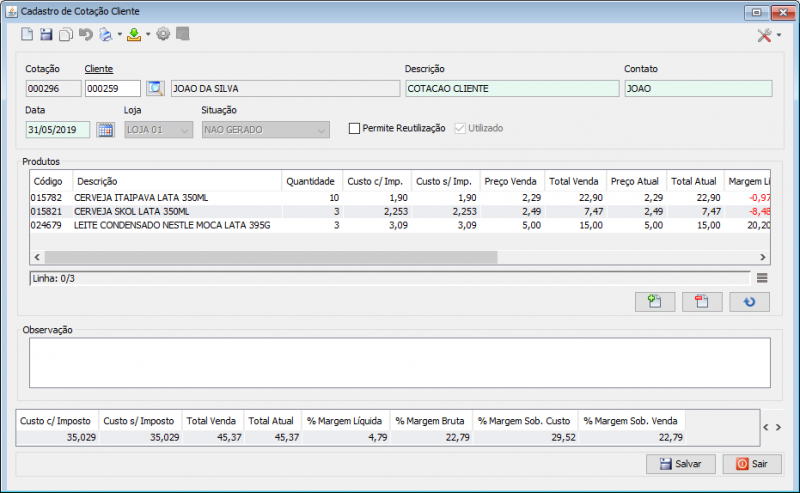This screenshot has height=493, width=800.
Task: Select the CERVEJA SKOL LATA 350ML row
Action: coord(399,211)
